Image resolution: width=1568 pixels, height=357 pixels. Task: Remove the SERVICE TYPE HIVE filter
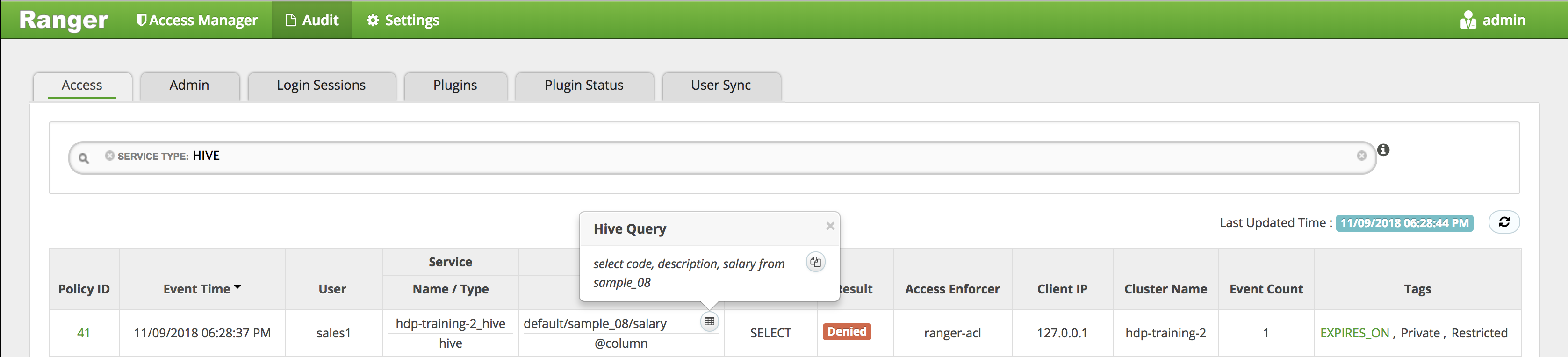[109, 156]
